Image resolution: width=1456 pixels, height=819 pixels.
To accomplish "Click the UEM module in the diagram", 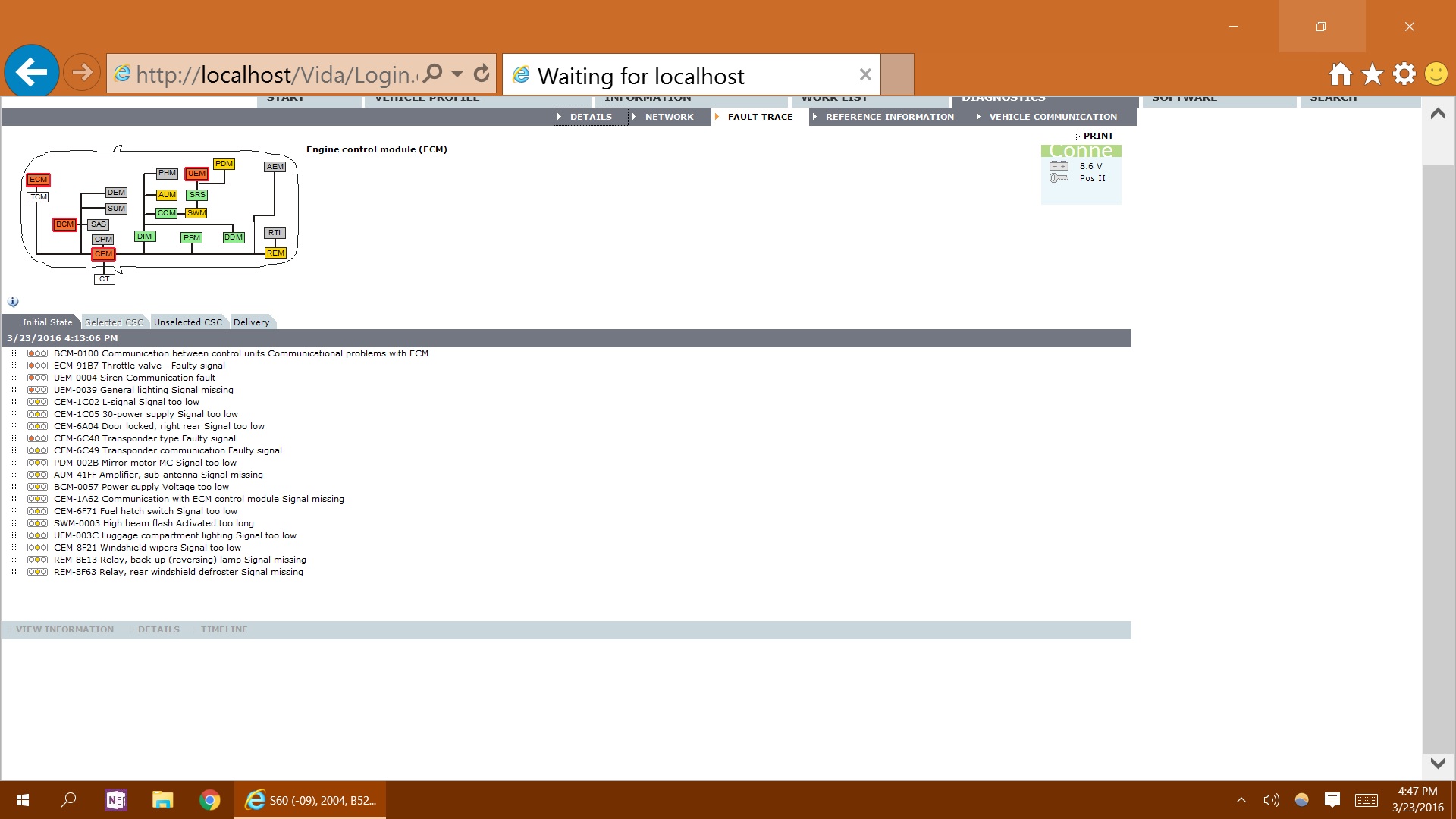I will (x=196, y=174).
